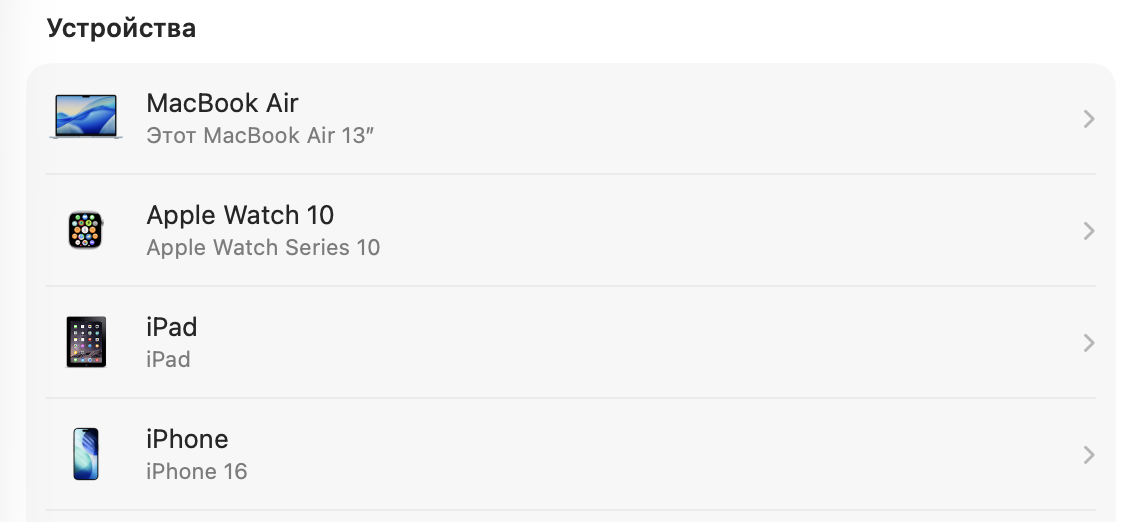
Task: Expand MacBook Air details via chevron
Action: [1089, 119]
